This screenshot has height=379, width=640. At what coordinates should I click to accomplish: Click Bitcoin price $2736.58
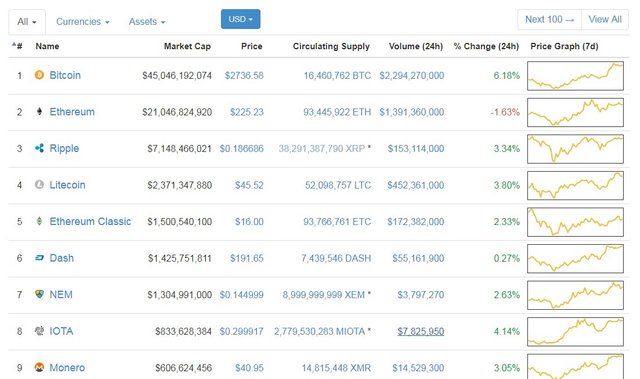(244, 75)
